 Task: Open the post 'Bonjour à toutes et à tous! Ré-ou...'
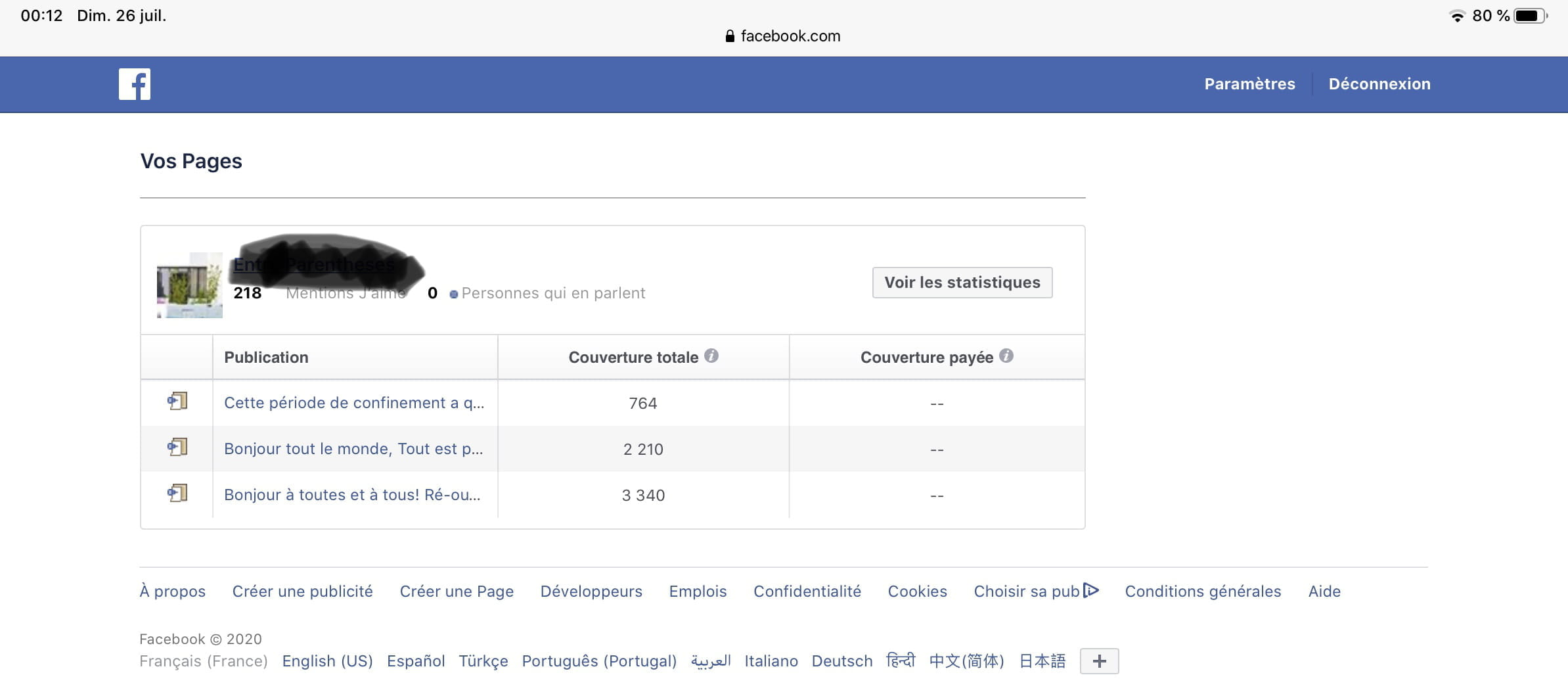coord(352,495)
